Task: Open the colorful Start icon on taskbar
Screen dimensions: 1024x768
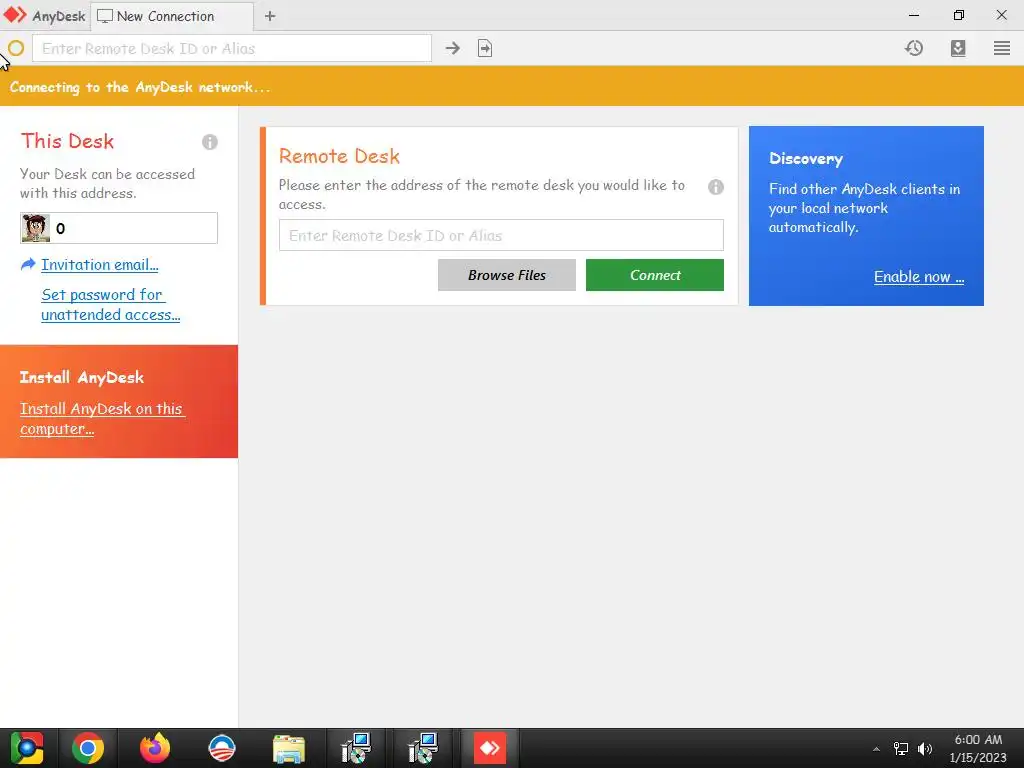Action: click(27, 748)
